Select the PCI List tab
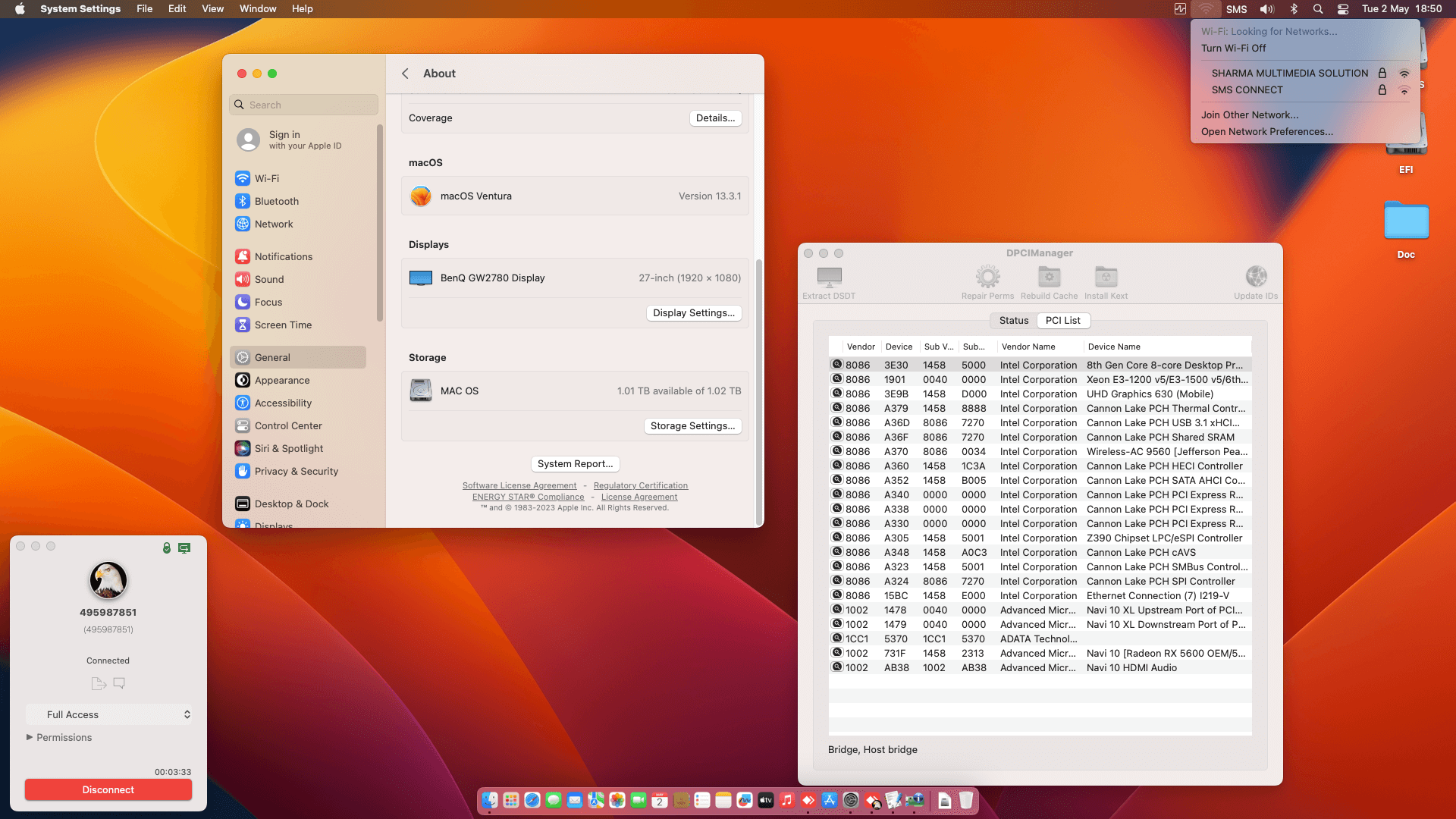This screenshot has height=819, width=1456. coord(1063,321)
